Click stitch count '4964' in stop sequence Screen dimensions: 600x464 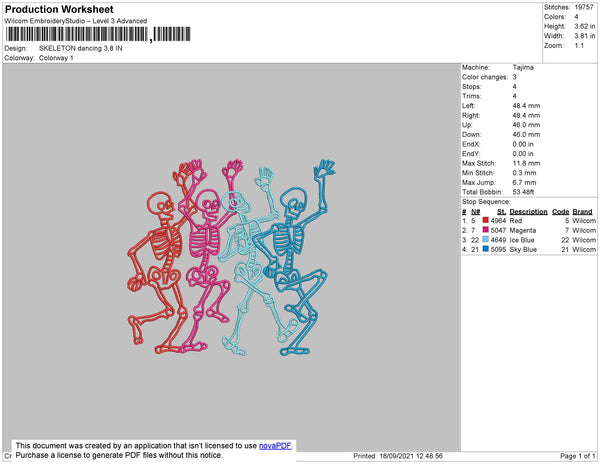point(498,221)
